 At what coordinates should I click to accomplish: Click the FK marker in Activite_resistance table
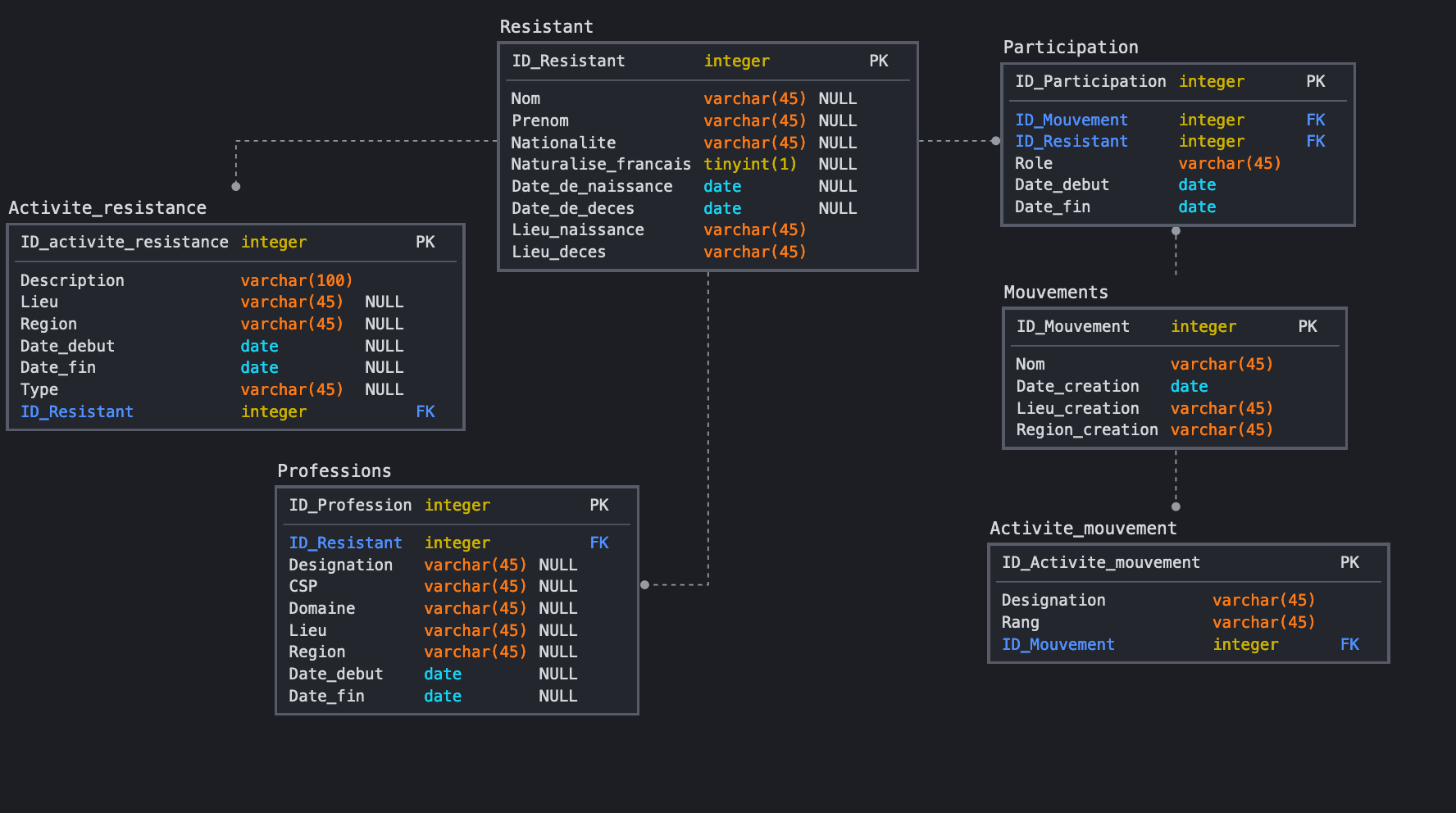point(425,411)
